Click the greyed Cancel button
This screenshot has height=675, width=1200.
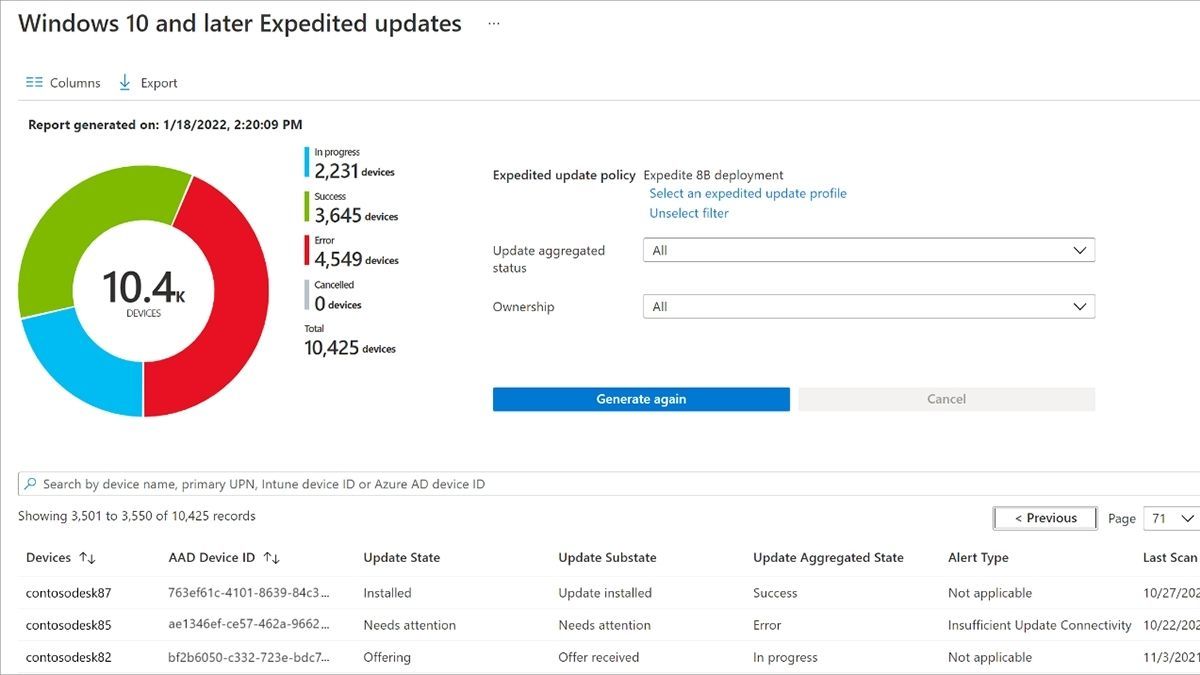pyautogui.click(x=946, y=399)
